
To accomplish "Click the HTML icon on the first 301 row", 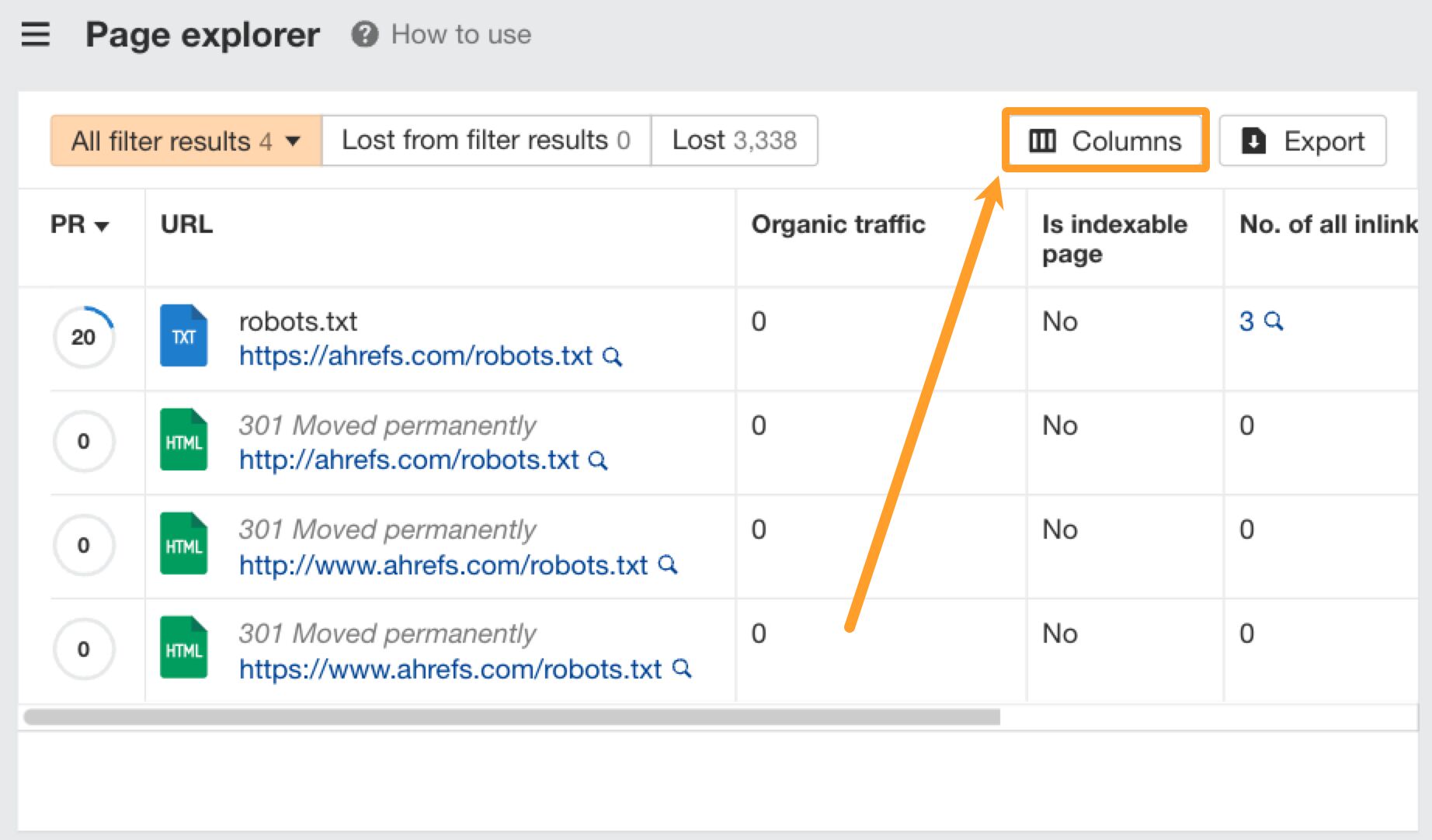I will pos(183,440).
